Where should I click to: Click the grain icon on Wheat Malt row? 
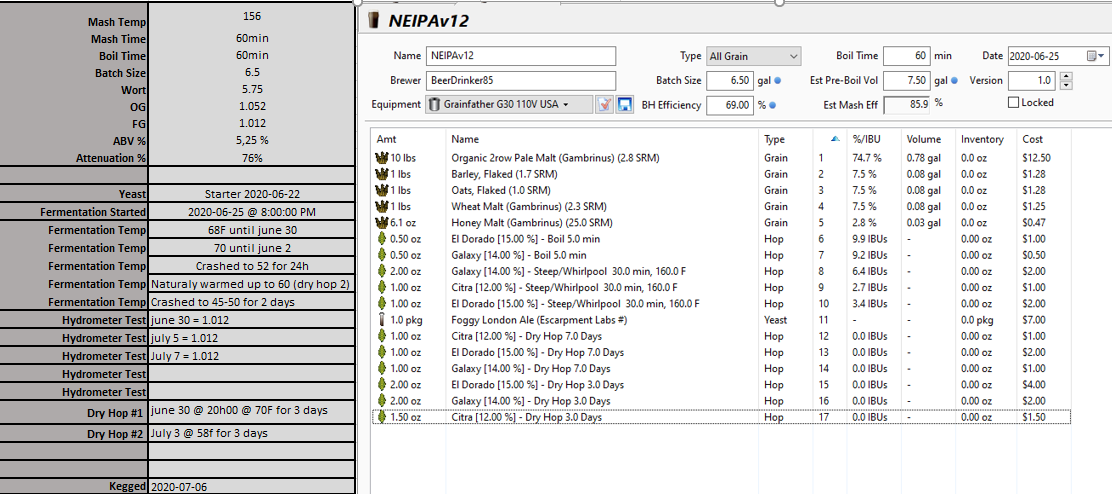pos(382,206)
